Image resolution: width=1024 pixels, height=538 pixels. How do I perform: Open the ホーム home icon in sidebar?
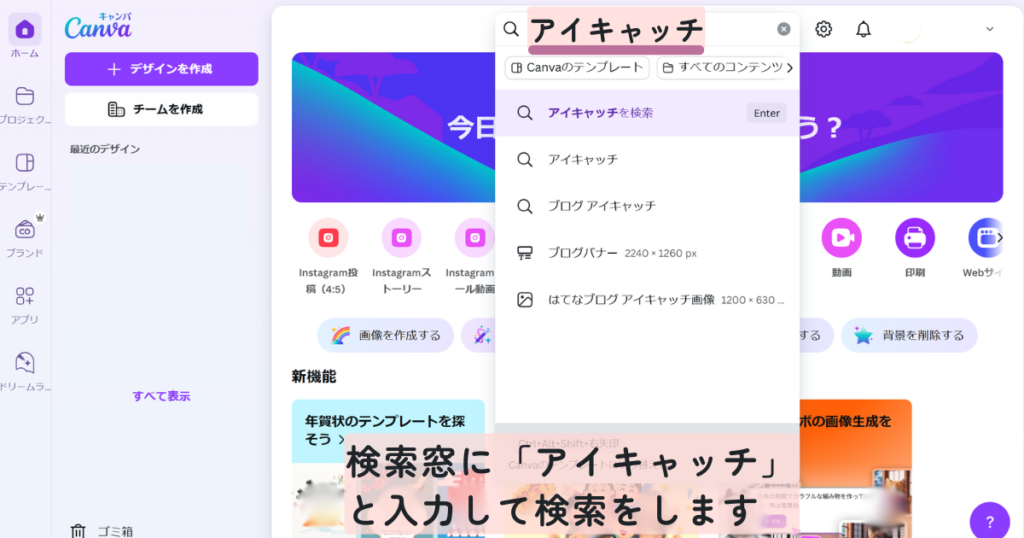25,30
